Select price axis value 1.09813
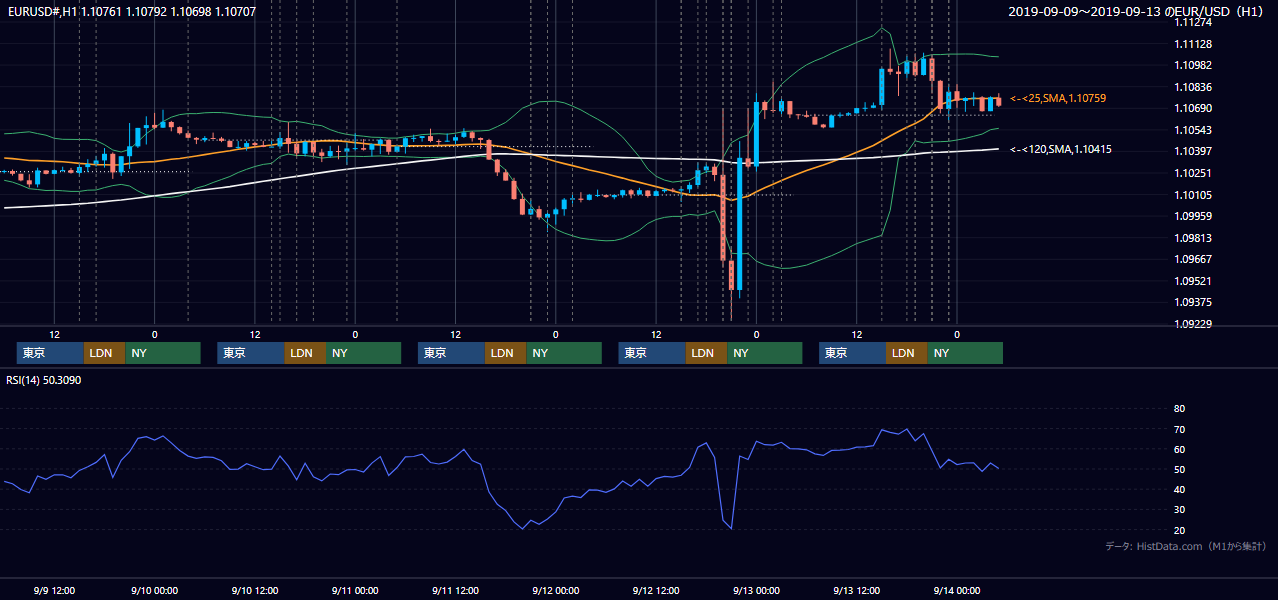The height and width of the screenshot is (600, 1278). tap(1193, 238)
